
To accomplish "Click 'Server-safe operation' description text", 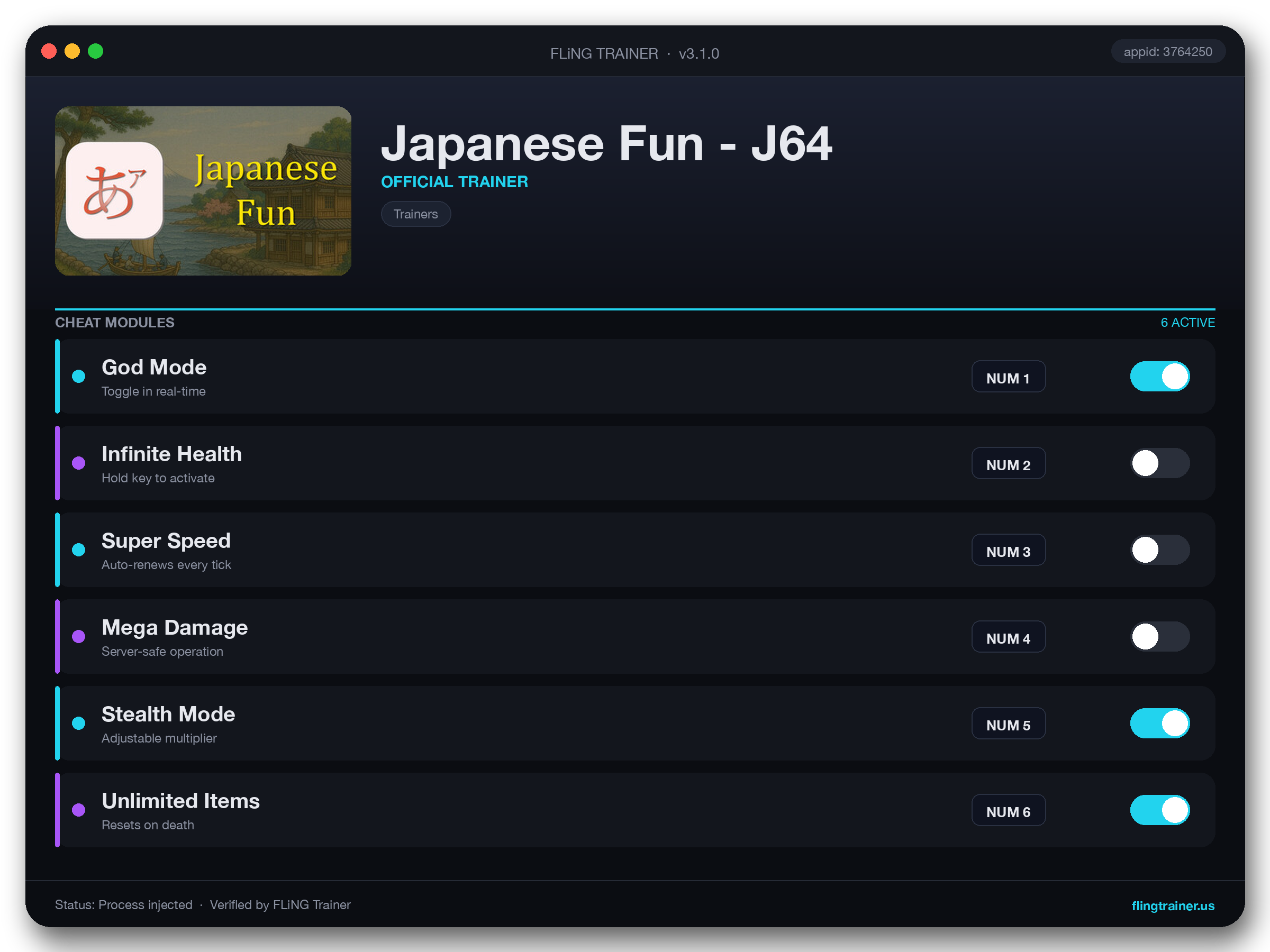I will coord(162,651).
